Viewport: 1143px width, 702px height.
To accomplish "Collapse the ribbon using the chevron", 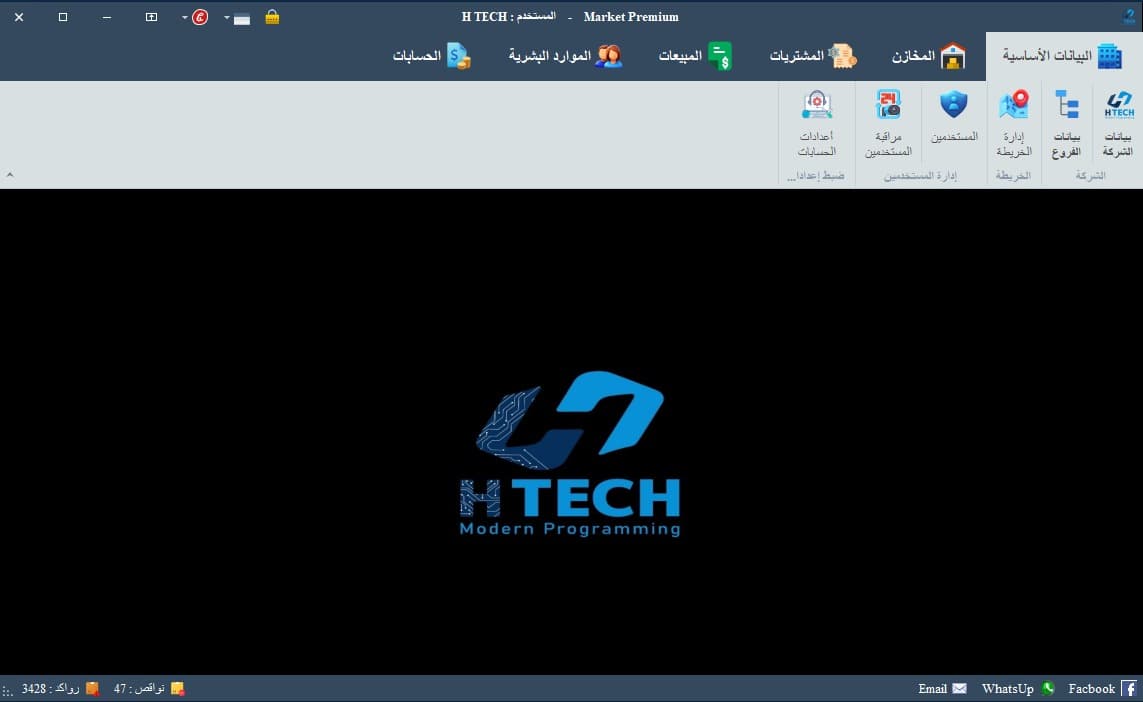I will (x=9, y=175).
